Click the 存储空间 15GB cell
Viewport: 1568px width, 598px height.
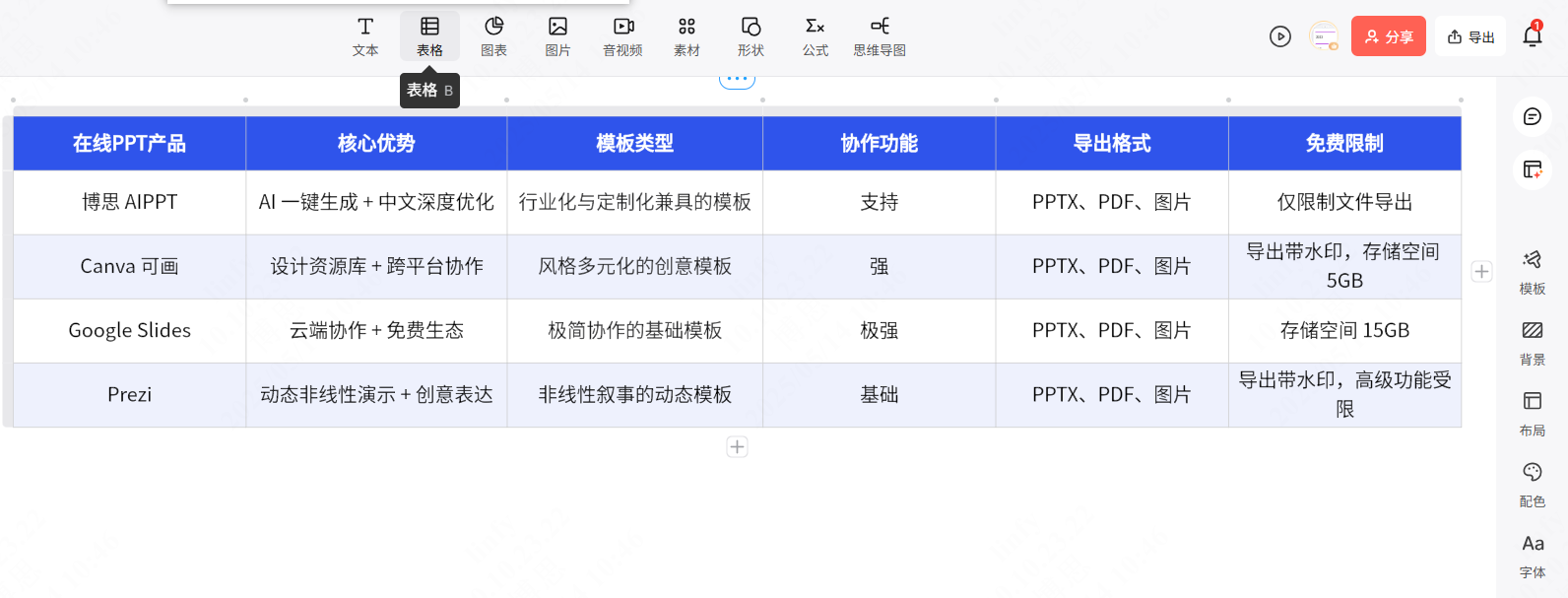click(1344, 330)
